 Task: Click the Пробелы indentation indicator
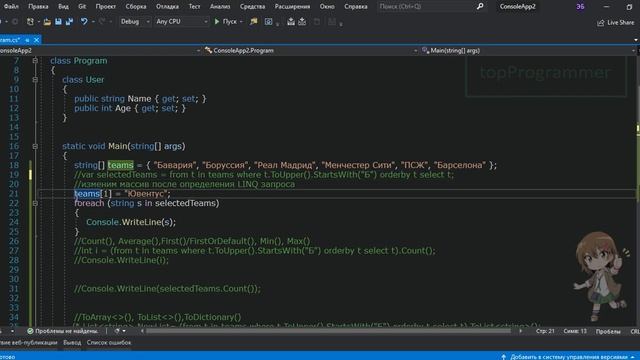pos(608,331)
